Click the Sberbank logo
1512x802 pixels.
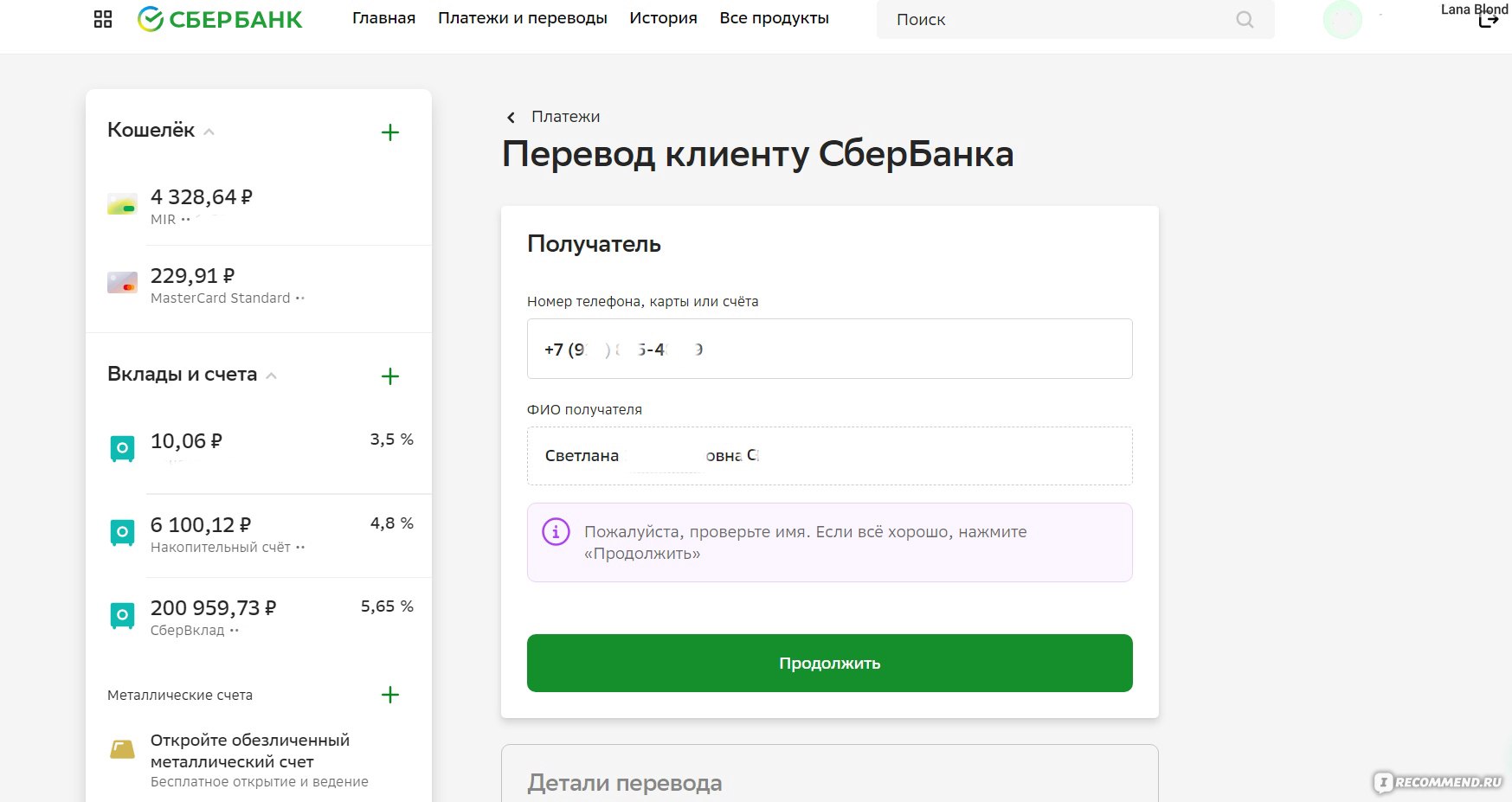[x=220, y=19]
